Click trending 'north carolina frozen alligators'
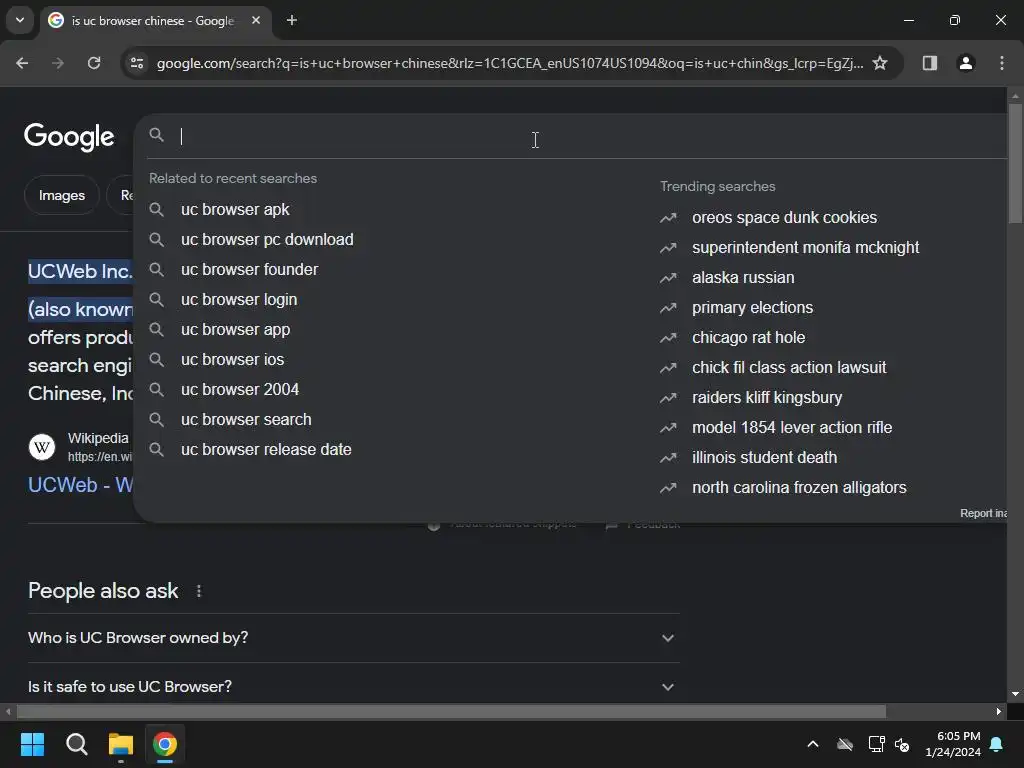1024x768 pixels. (799, 488)
